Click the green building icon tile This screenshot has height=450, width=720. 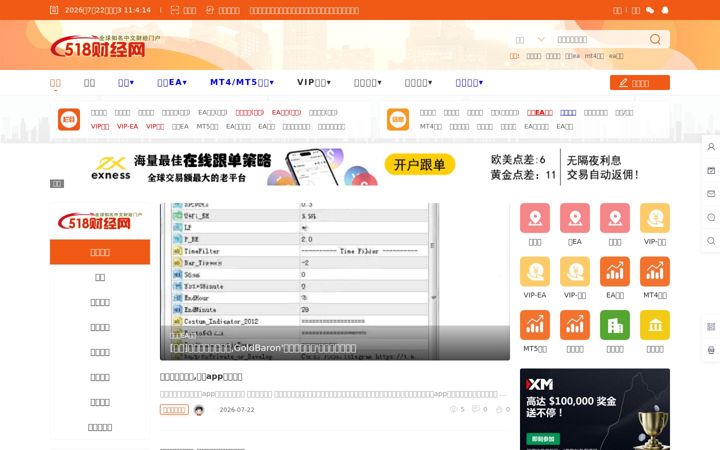coord(615,325)
